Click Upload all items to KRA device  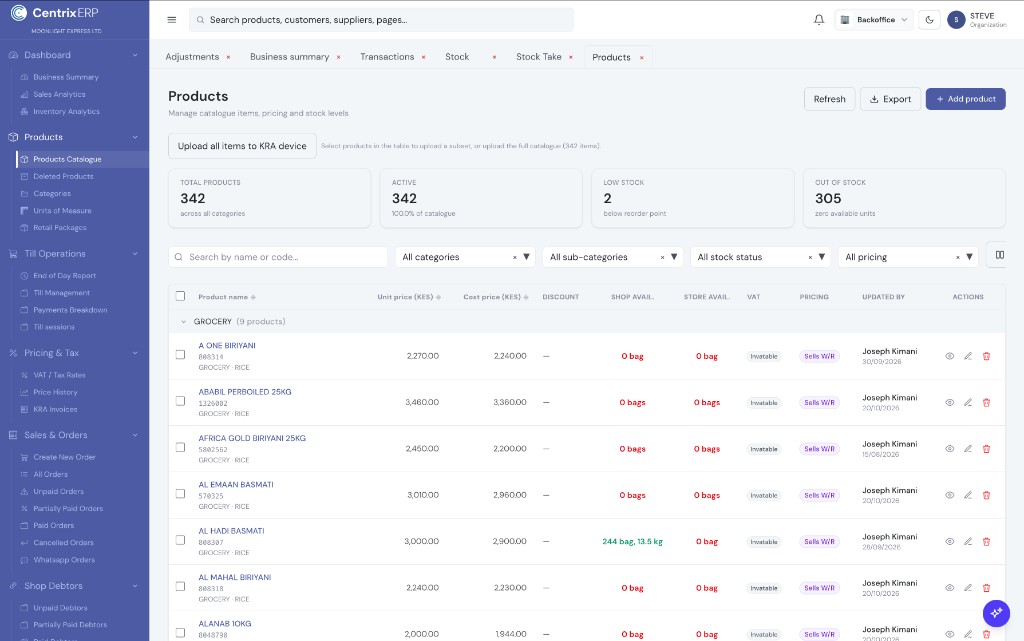(242, 146)
